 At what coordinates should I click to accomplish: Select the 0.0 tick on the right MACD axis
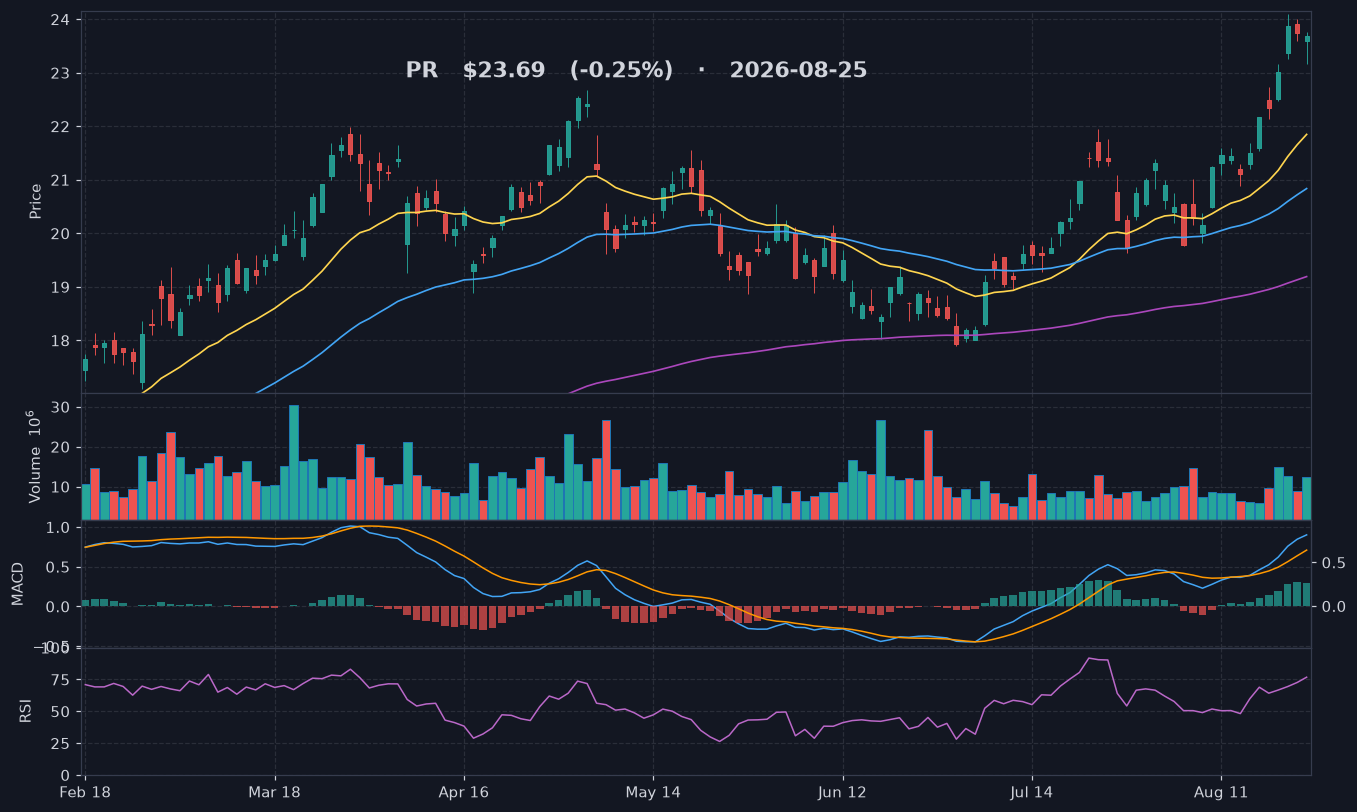(1333, 607)
